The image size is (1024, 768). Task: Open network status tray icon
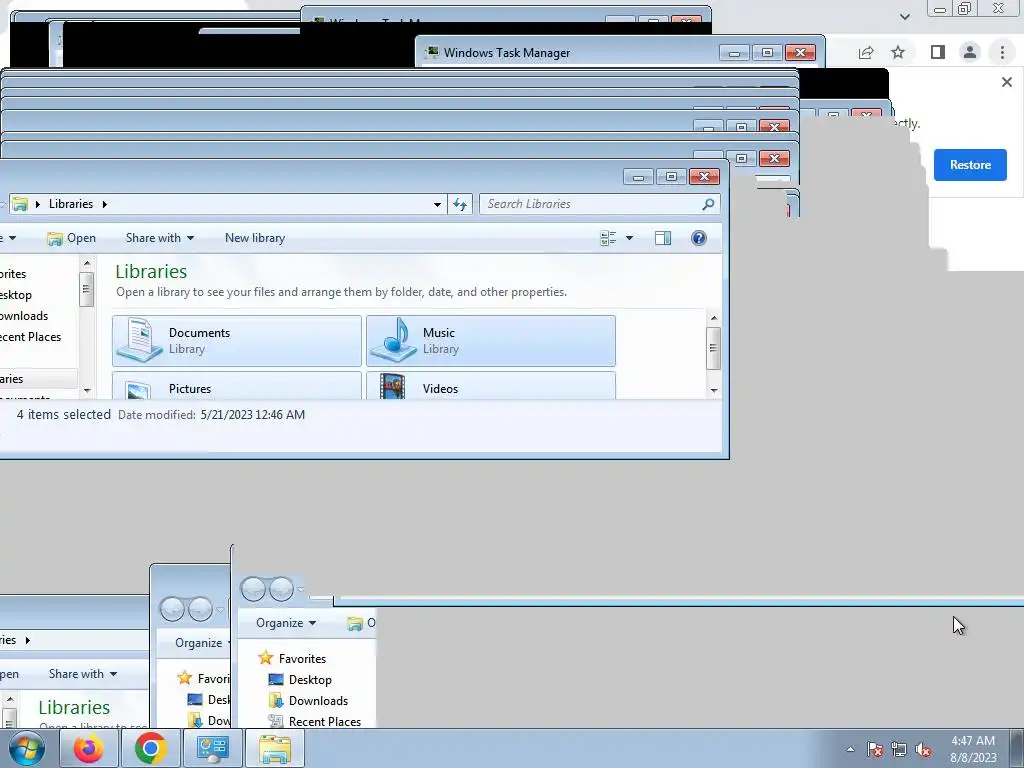899,749
